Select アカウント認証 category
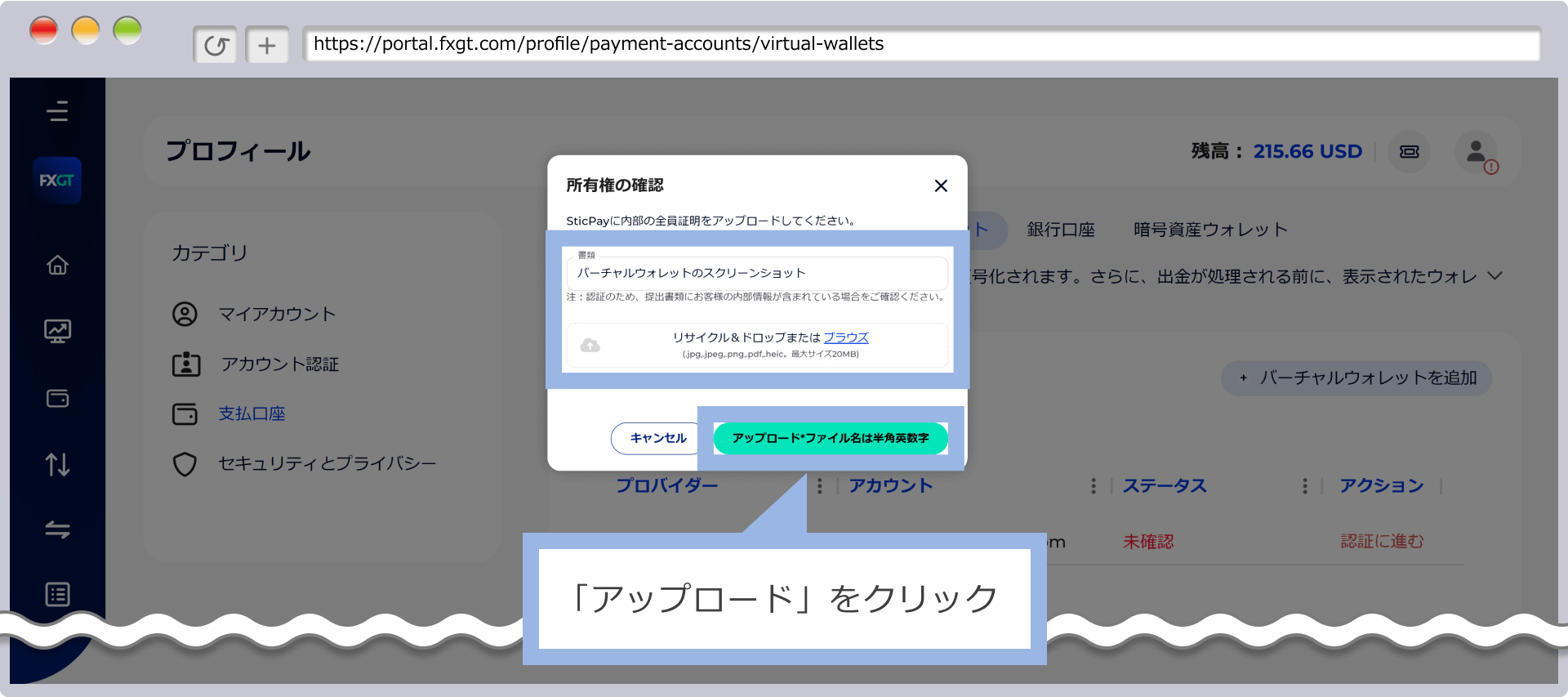 256,364
